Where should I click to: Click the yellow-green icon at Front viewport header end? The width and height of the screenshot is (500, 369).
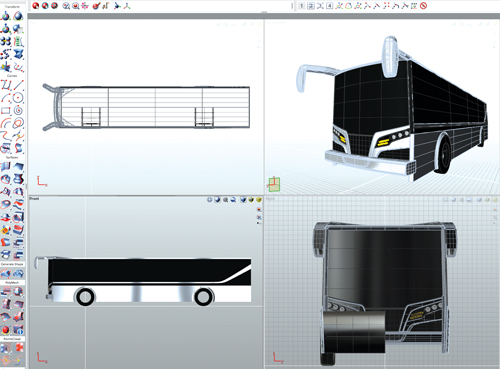coord(259,200)
